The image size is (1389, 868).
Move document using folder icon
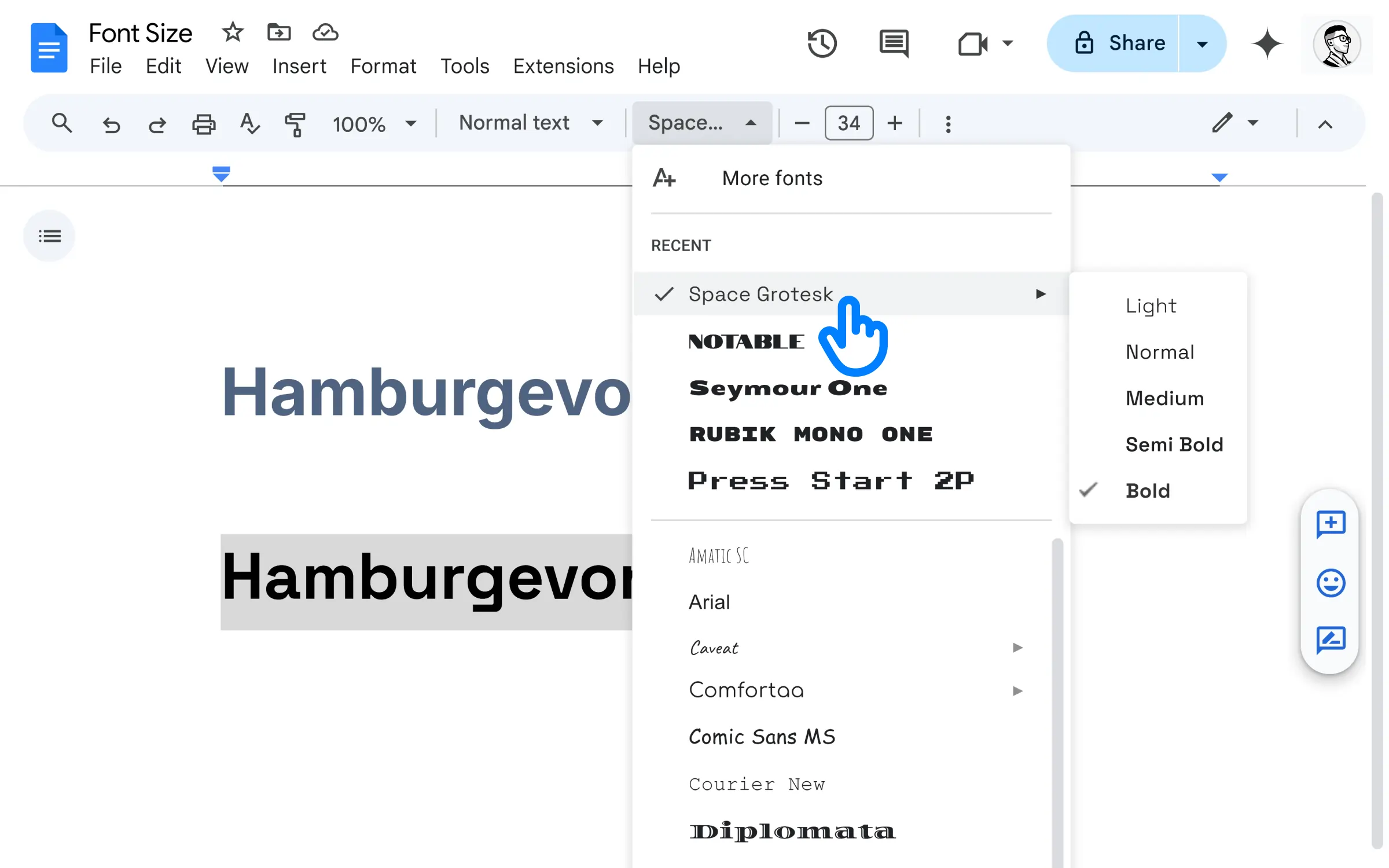[x=279, y=32]
